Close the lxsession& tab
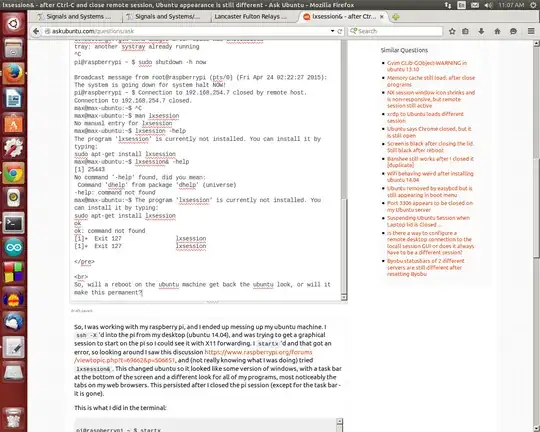 tap(382, 17)
